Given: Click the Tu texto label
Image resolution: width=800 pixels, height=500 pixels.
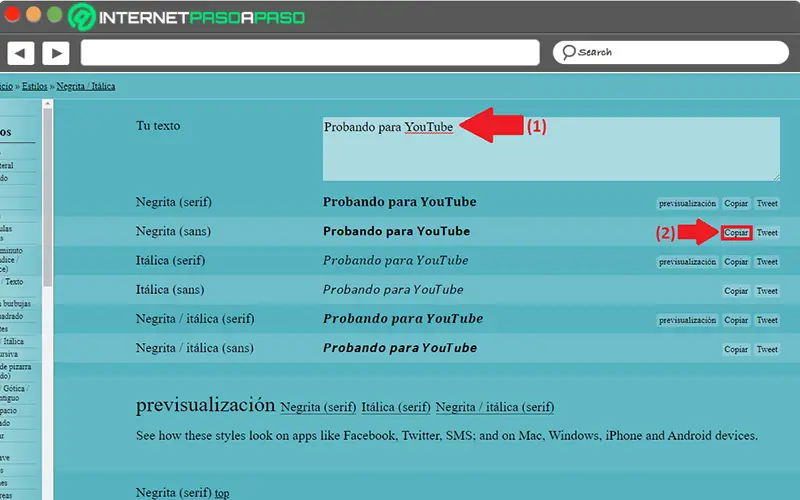Looking at the screenshot, I should coord(158,126).
